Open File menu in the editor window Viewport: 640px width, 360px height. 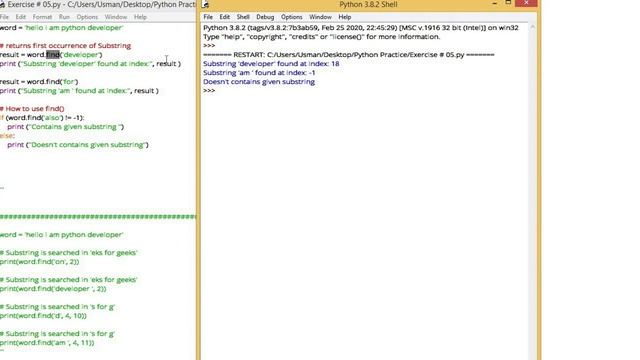point(4,17)
